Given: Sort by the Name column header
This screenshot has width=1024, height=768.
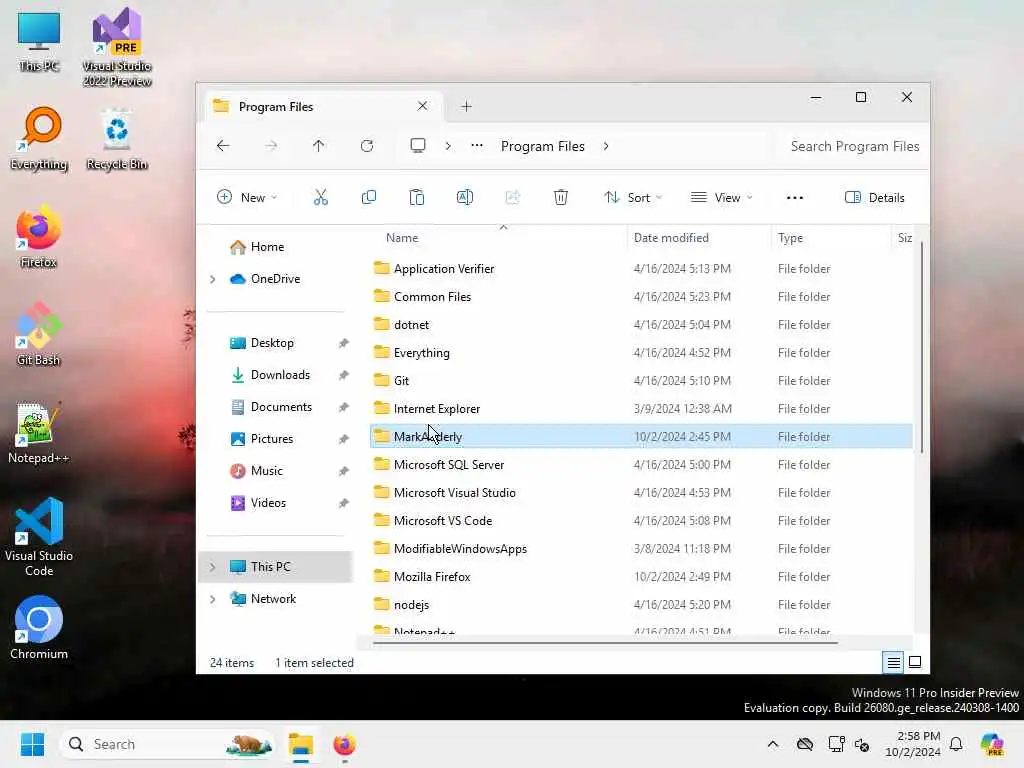Looking at the screenshot, I should [x=499, y=238].
